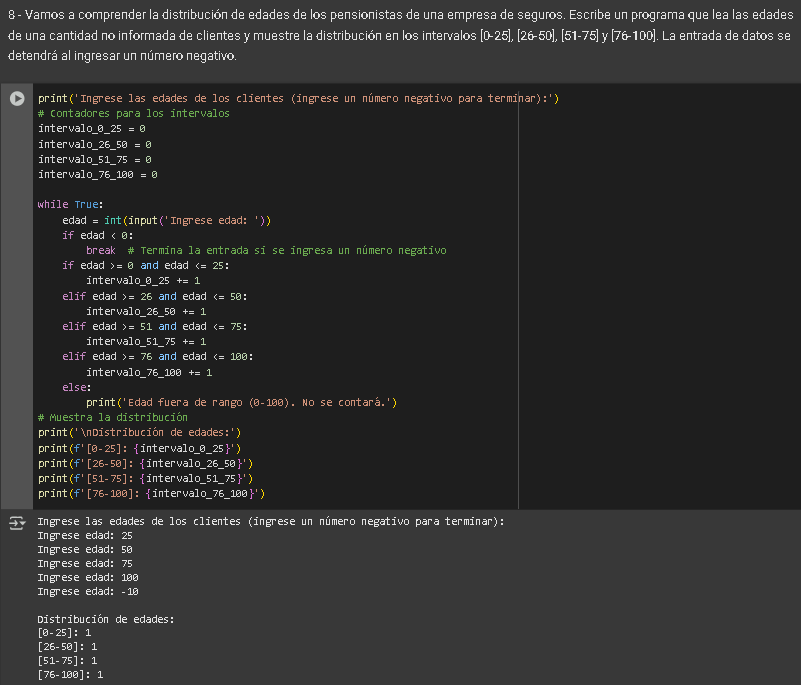Click output line 'Ingrese edad: 25'
This screenshot has height=685, width=801.
click(x=85, y=536)
